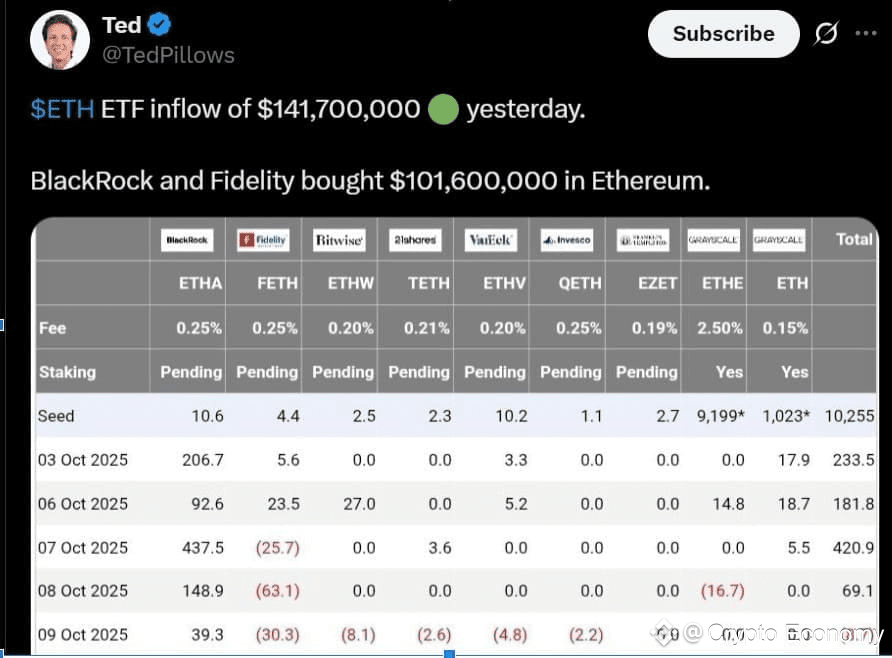Click the green circle emoji in the tweet
This screenshot has height=658, width=892.
pos(443,109)
